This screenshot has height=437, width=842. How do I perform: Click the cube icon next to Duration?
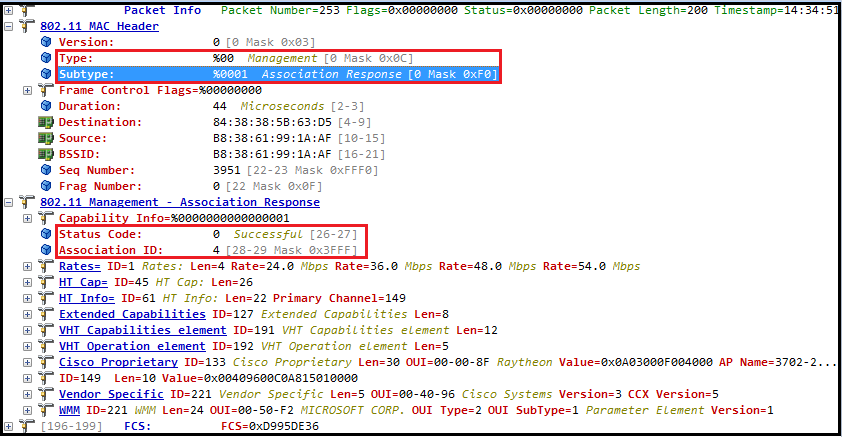pyautogui.click(x=46, y=106)
